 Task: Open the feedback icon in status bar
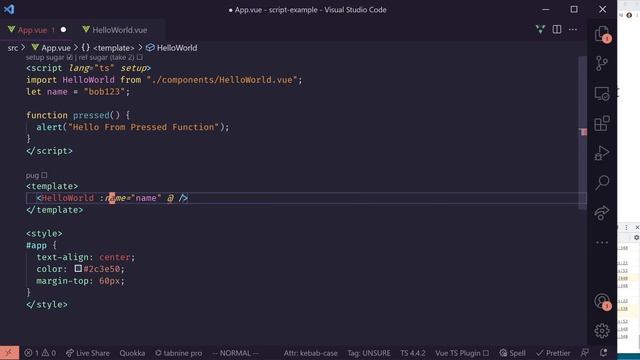point(585,353)
